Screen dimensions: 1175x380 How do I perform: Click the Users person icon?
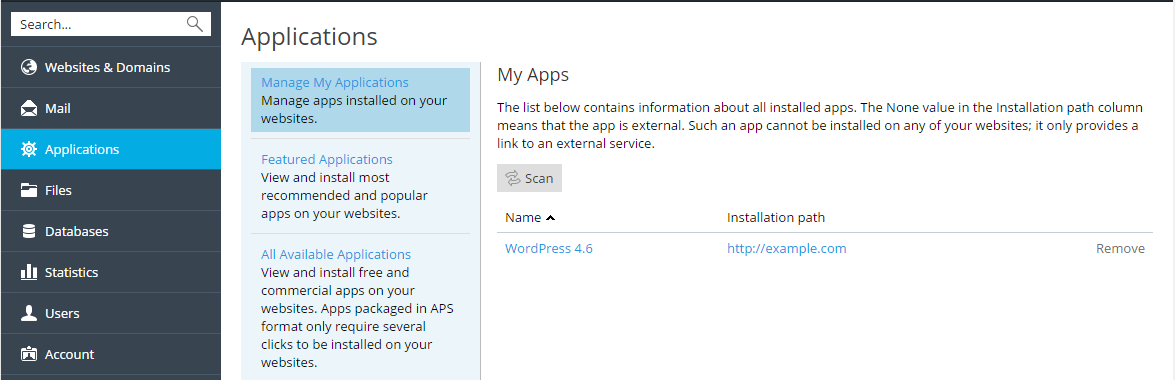[29, 313]
